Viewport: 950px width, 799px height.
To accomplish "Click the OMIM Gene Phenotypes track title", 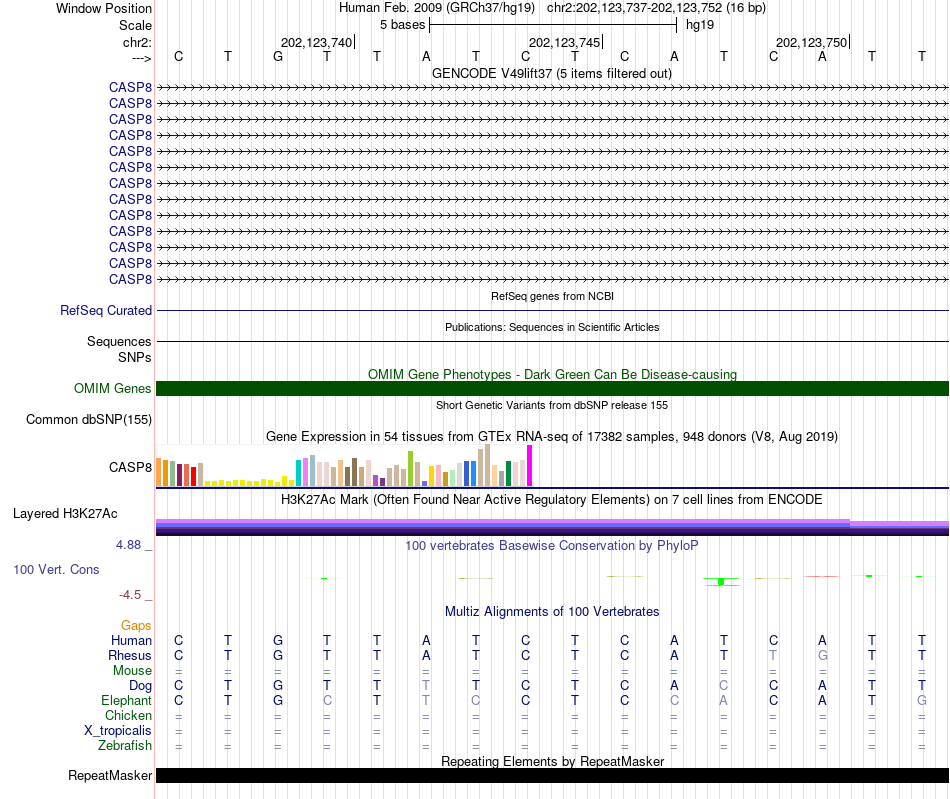I will [x=552, y=374].
